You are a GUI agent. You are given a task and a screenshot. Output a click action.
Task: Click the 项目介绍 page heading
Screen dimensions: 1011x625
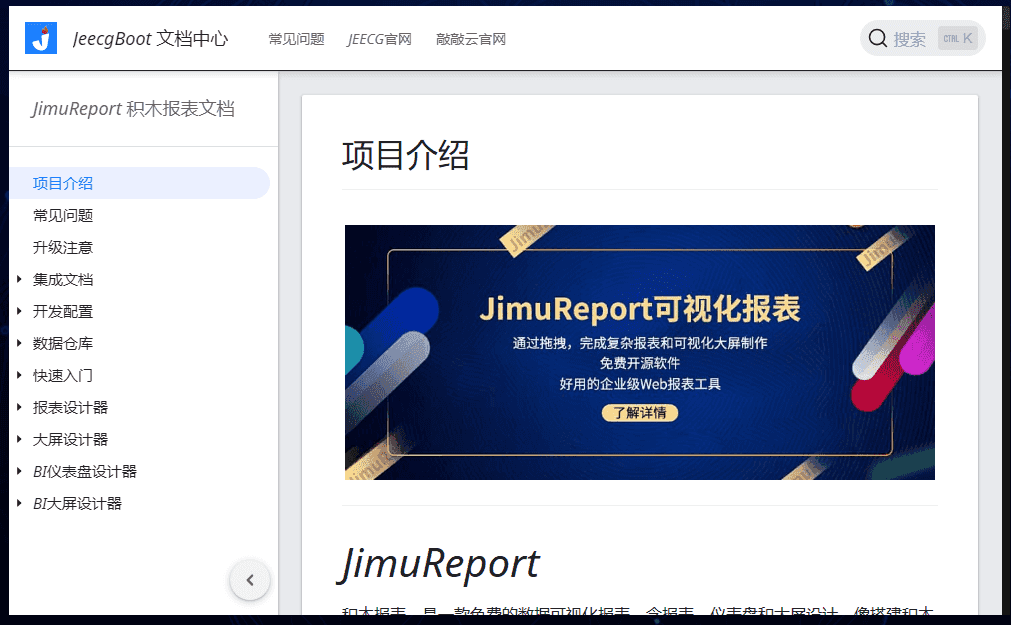point(406,155)
